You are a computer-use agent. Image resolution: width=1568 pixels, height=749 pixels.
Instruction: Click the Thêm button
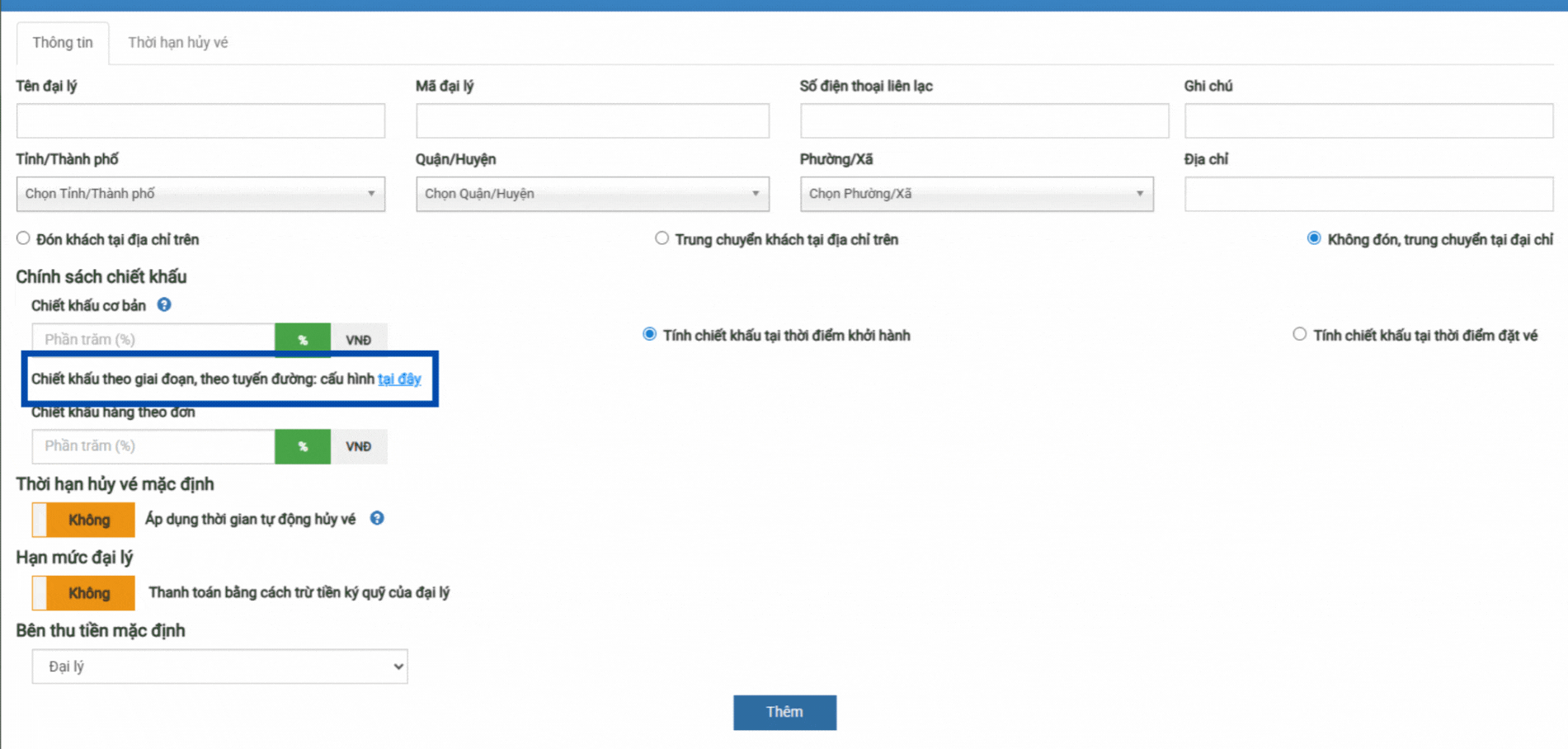(784, 712)
